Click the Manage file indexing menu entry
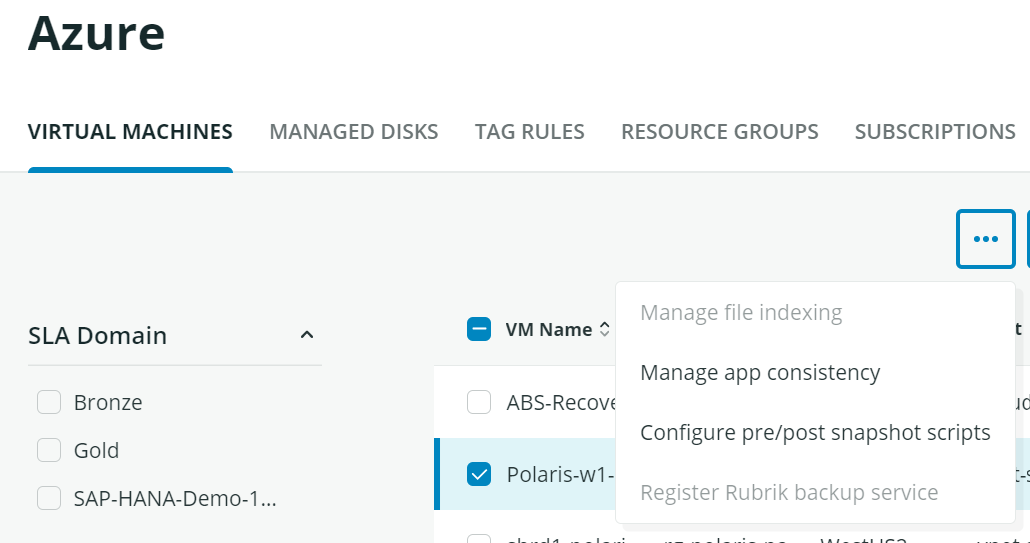The height and width of the screenshot is (543, 1030). (x=741, y=313)
